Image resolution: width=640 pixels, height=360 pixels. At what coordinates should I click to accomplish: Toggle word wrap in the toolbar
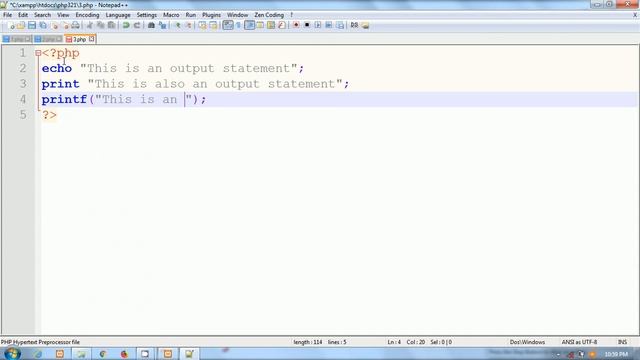[x=228, y=25]
